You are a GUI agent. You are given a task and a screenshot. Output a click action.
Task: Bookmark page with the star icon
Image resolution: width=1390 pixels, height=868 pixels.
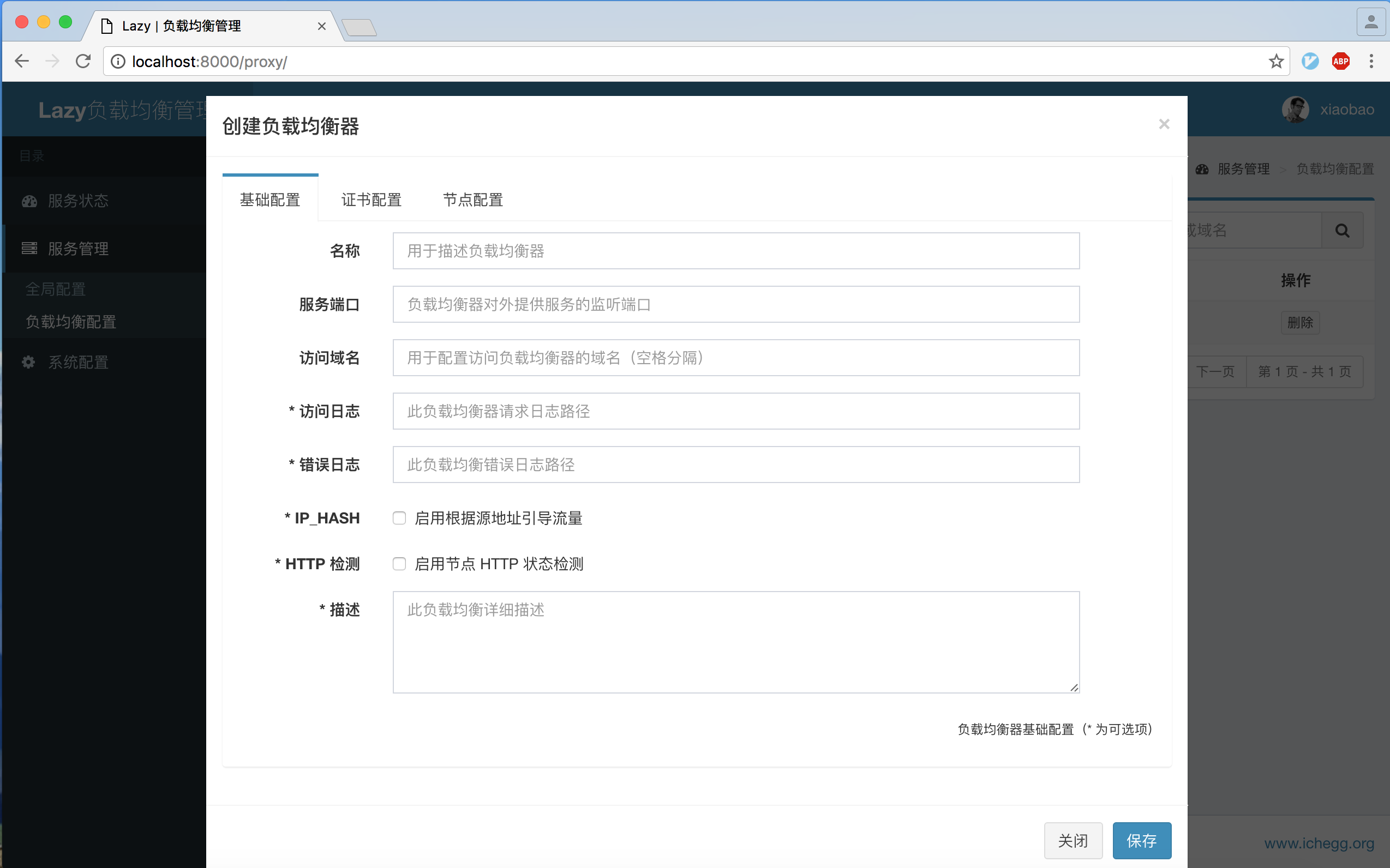(x=1275, y=62)
